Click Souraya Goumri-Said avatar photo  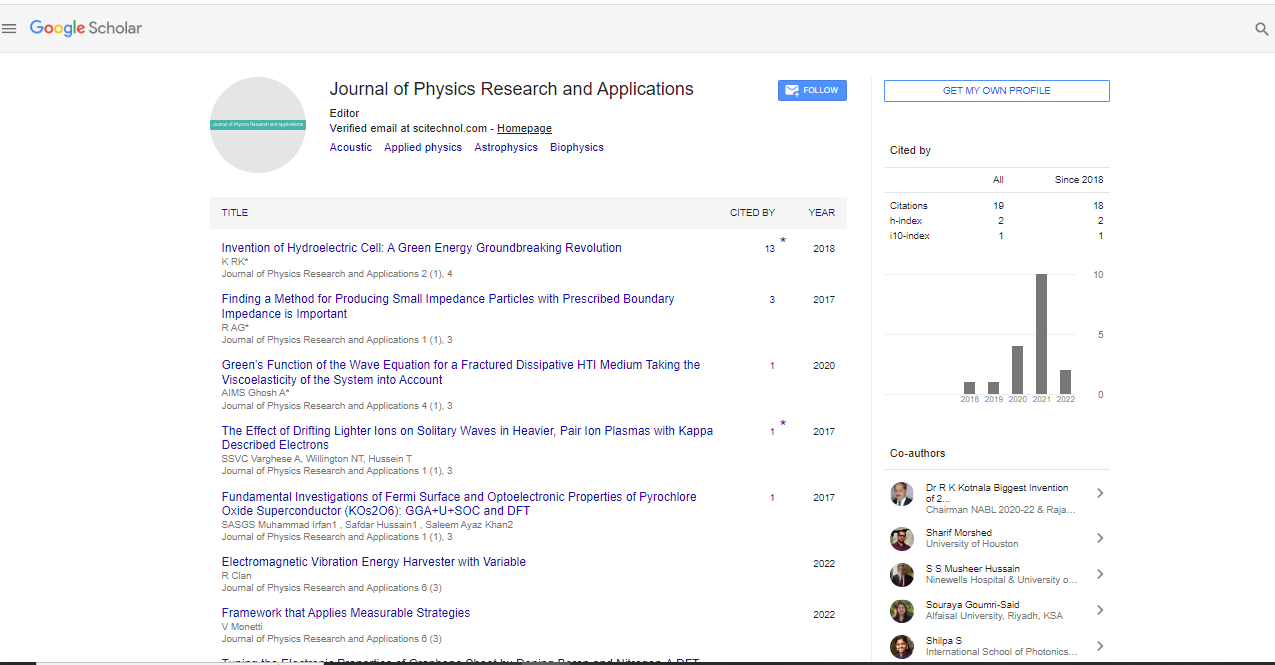click(902, 610)
